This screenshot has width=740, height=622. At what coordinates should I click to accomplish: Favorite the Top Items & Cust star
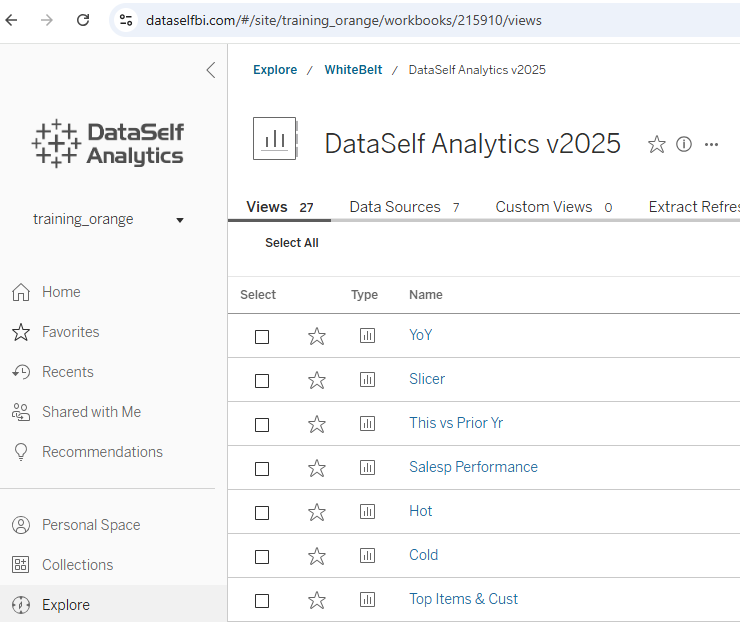[317, 600]
